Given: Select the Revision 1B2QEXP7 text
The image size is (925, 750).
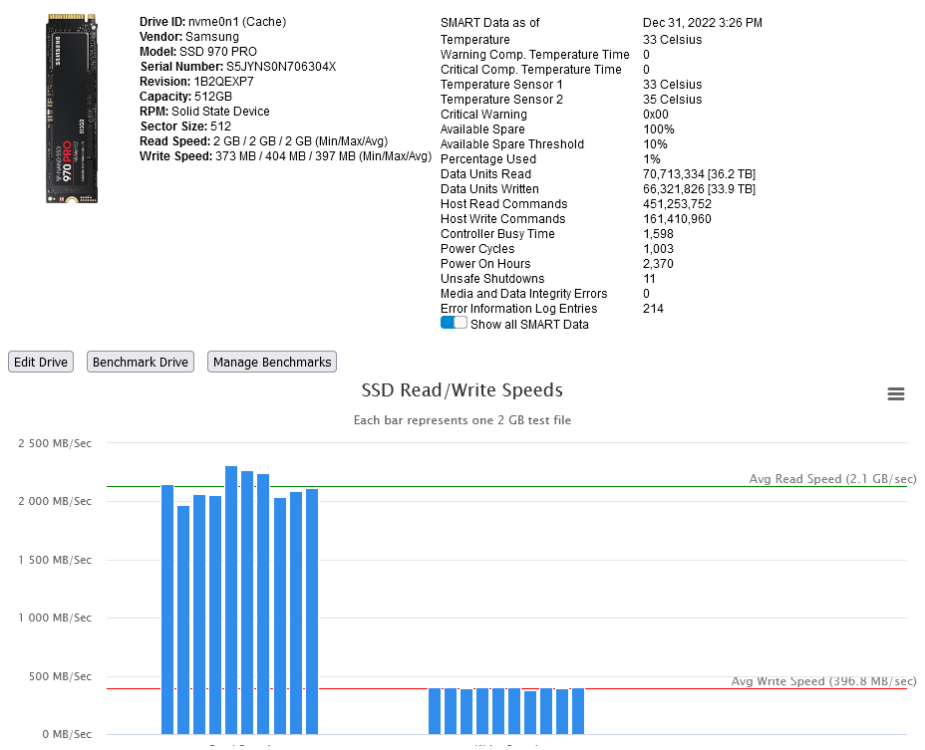Looking at the screenshot, I should tap(196, 81).
